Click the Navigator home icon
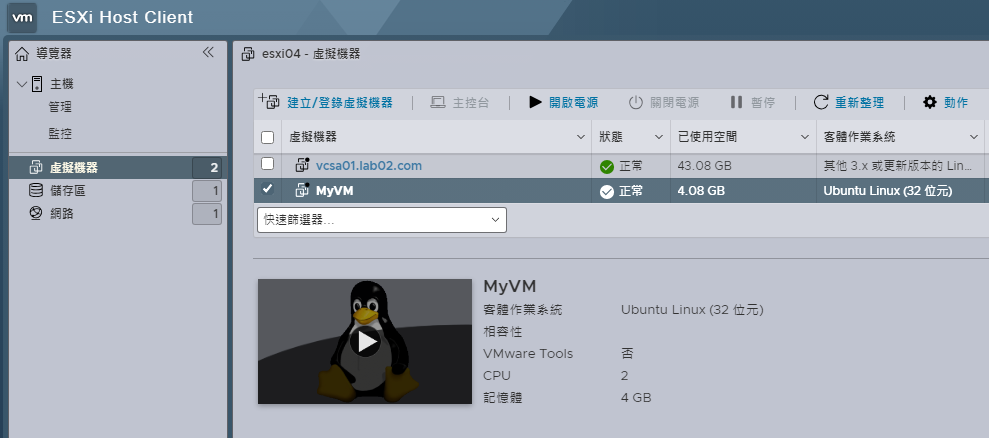This screenshot has height=438, width=989. pyautogui.click(x=21, y=54)
